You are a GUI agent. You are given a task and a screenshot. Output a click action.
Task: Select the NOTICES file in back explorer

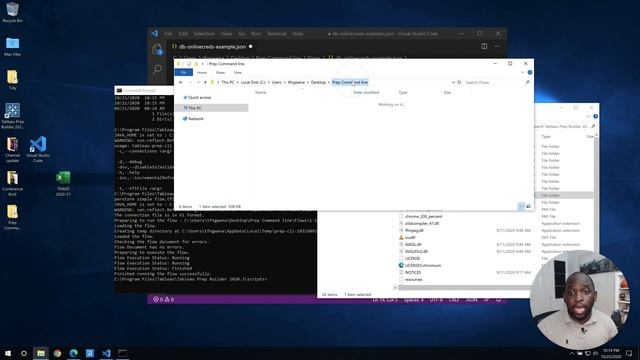pyautogui.click(x=413, y=272)
